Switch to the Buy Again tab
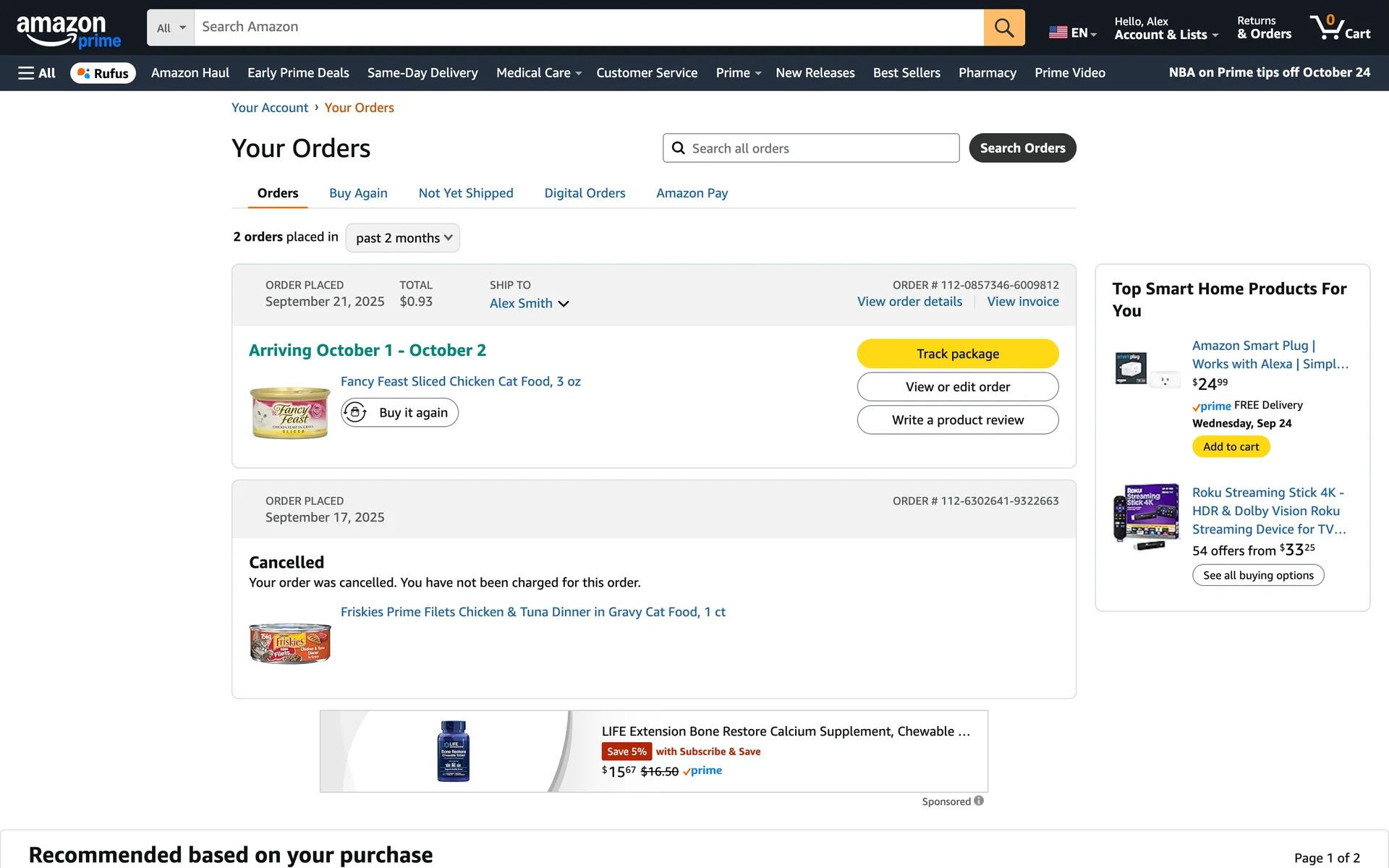The width and height of the screenshot is (1389, 868). click(x=358, y=193)
